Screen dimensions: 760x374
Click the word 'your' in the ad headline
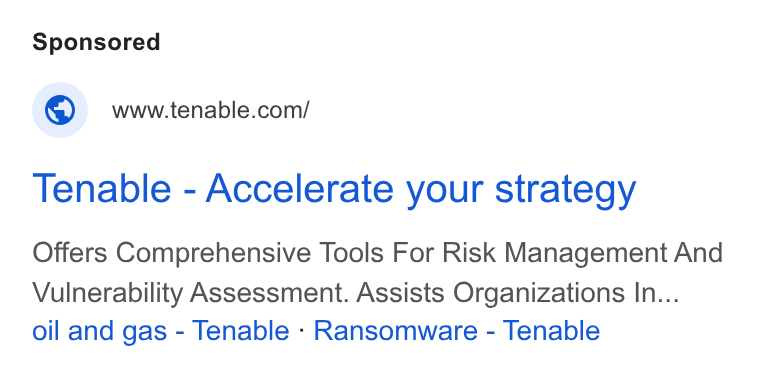(x=444, y=191)
